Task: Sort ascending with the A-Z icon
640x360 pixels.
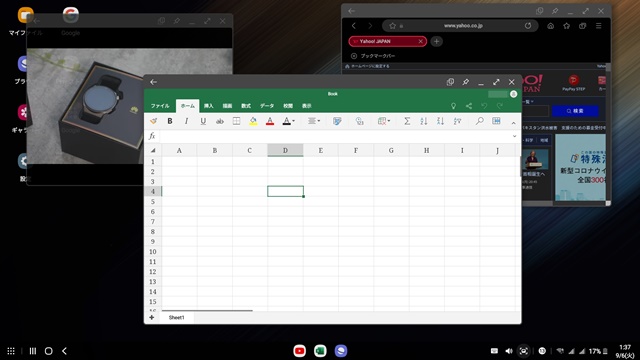Action: coord(424,121)
